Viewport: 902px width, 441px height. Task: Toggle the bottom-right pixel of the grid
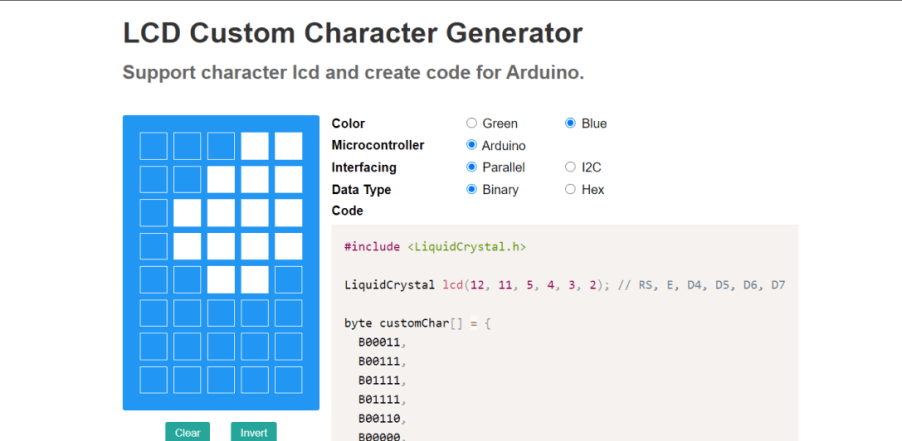pyautogui.click(x=288, y=380)
